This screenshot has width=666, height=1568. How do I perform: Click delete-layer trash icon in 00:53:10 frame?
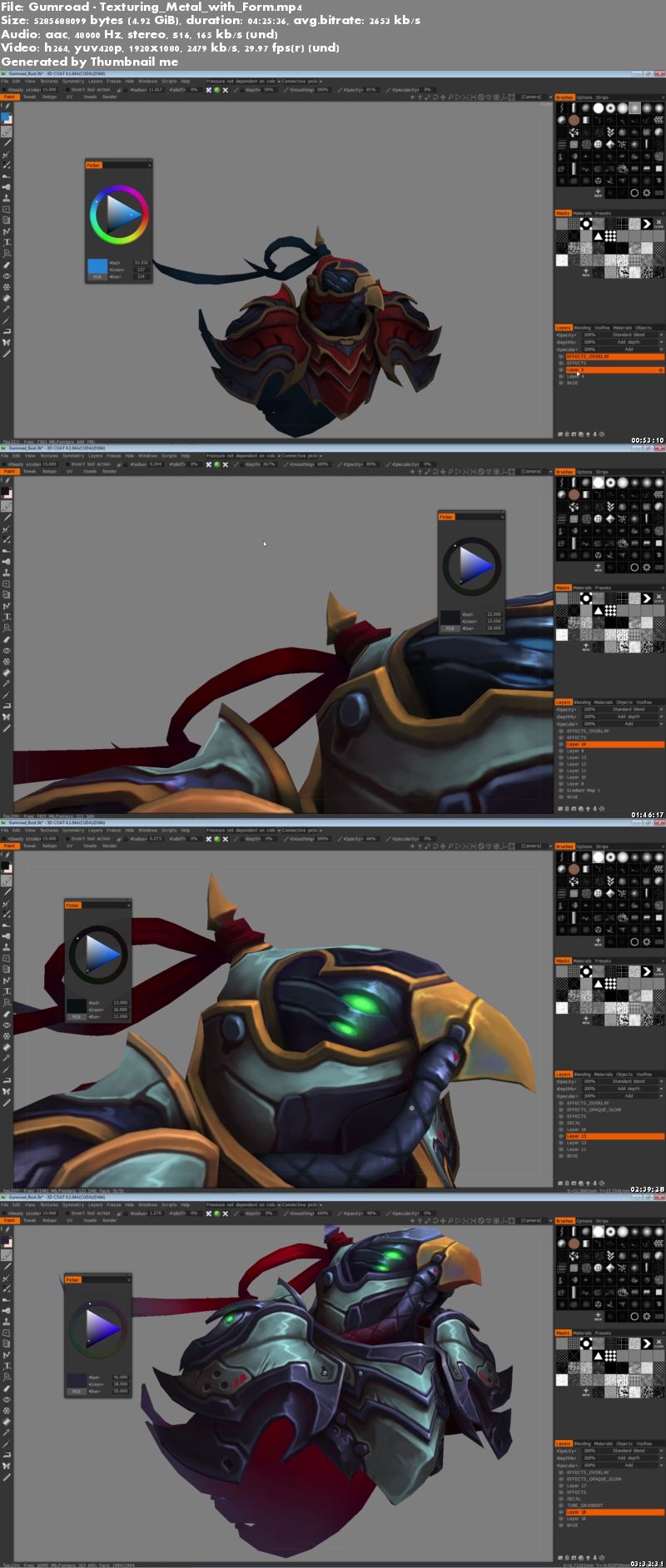(x=567, y=434)
